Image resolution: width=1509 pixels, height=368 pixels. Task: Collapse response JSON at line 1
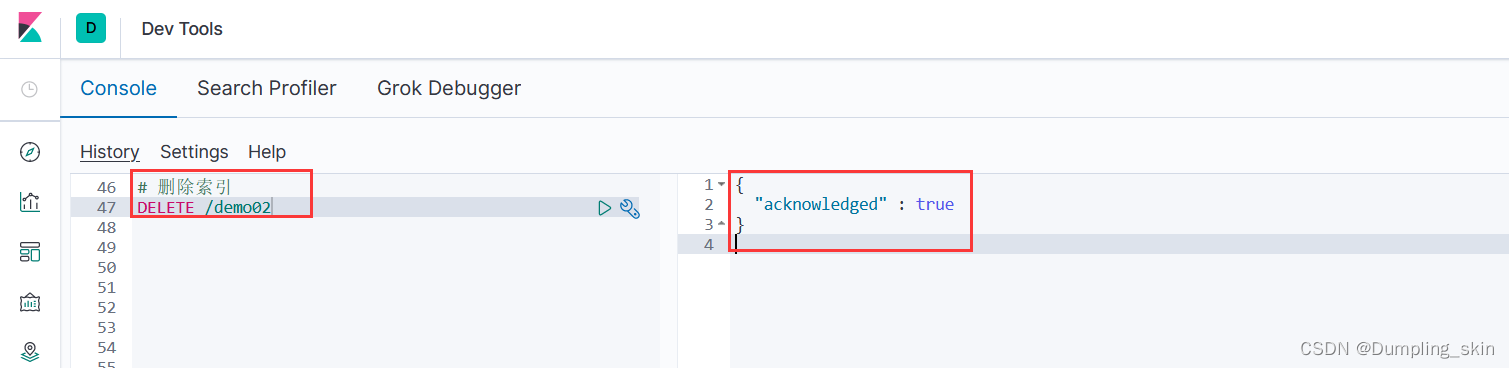pos(722,185)
